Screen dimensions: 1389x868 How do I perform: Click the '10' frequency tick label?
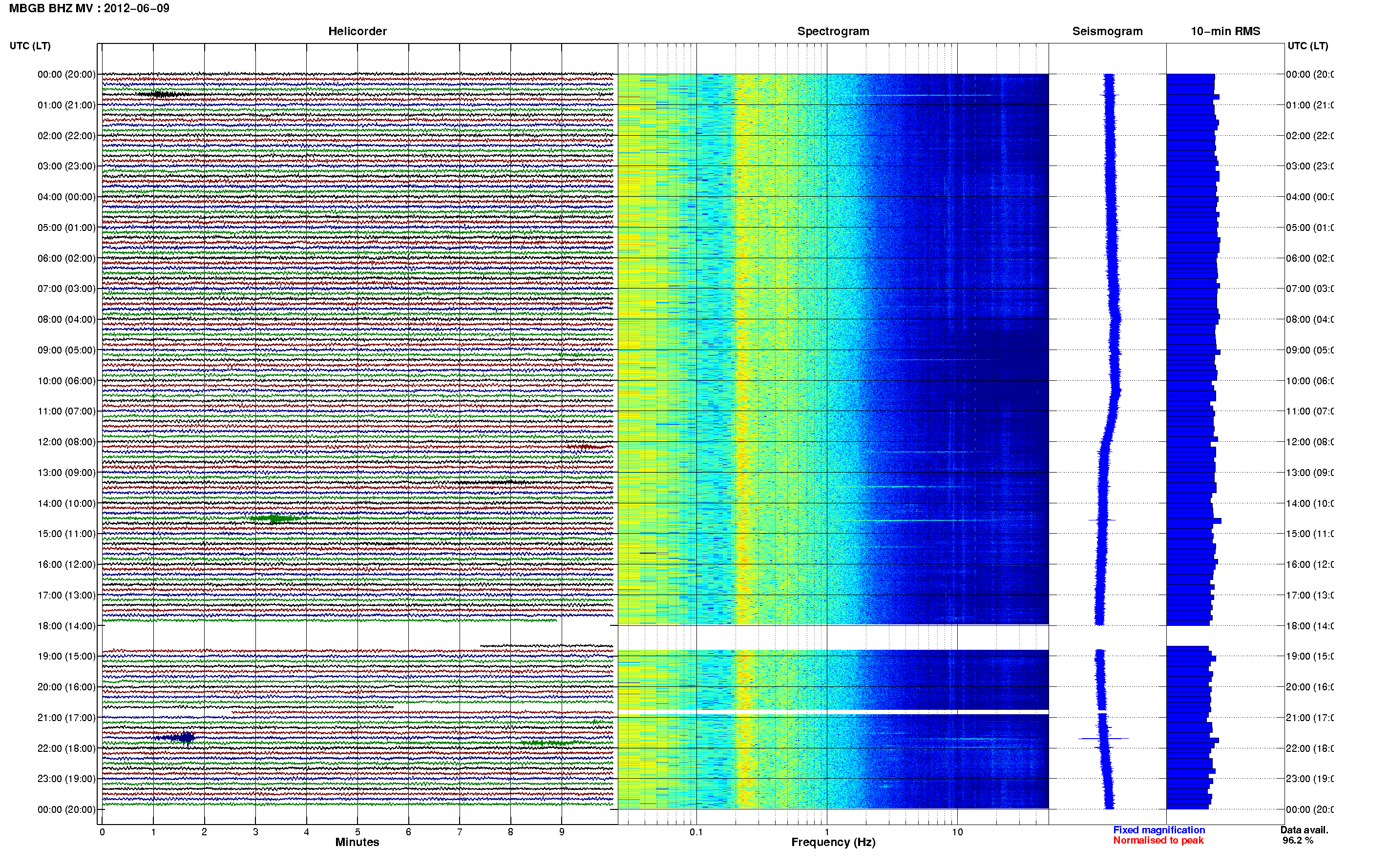tap(957, 832)
